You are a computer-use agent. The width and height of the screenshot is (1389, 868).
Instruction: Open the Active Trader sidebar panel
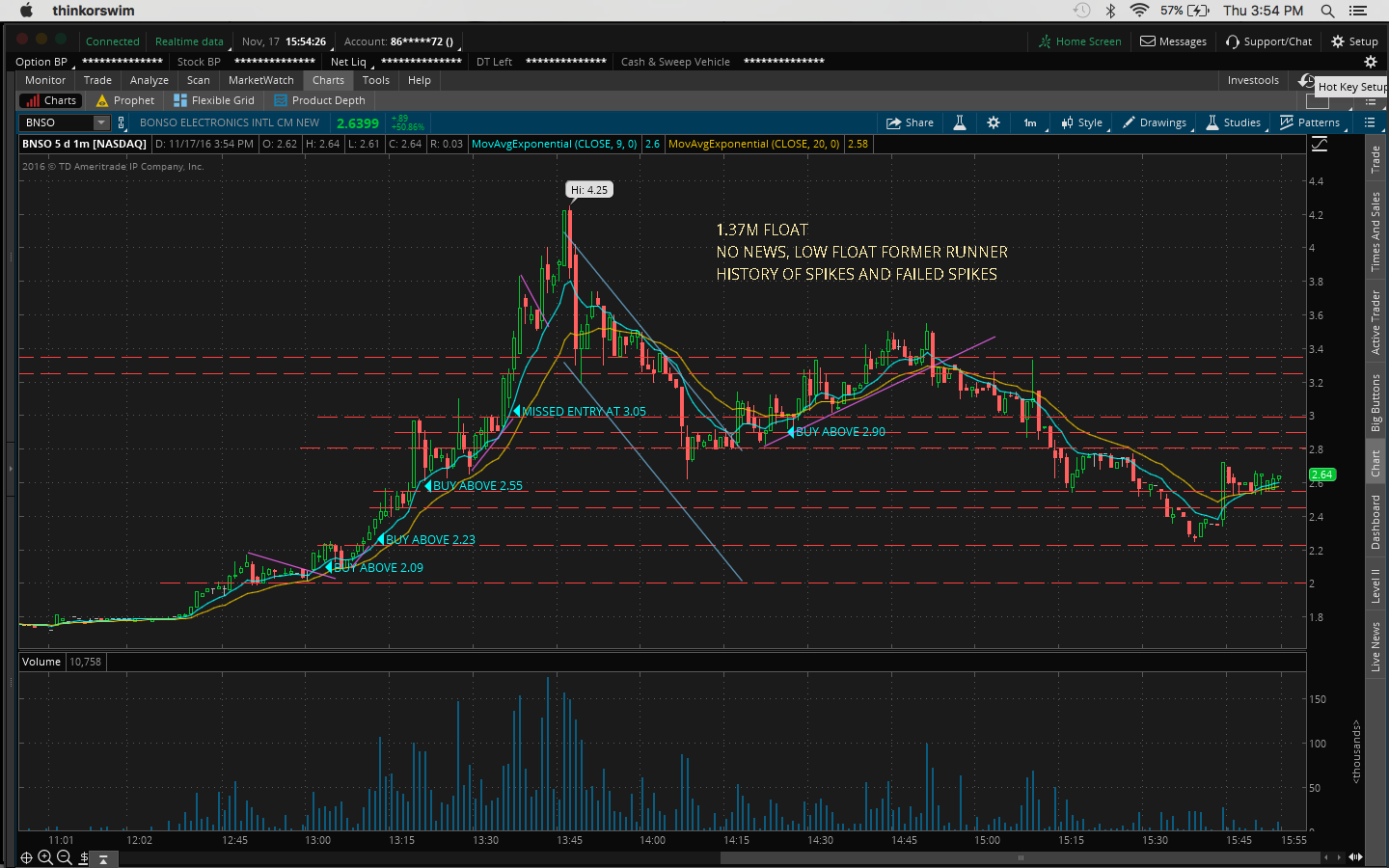pos(1376,322)
